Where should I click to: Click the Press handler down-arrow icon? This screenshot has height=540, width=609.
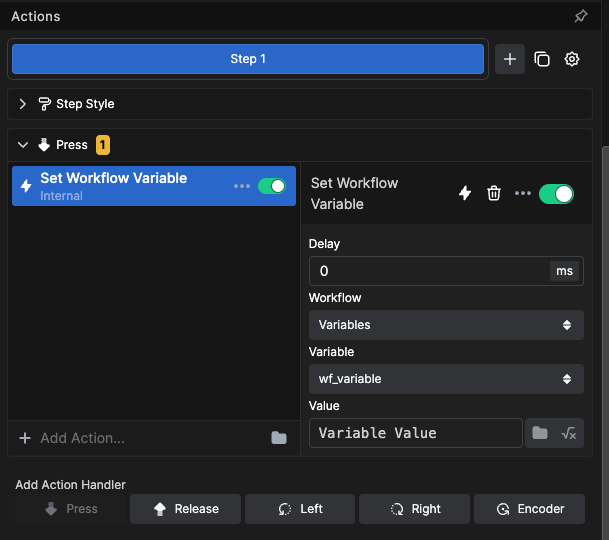coord(44,145)
